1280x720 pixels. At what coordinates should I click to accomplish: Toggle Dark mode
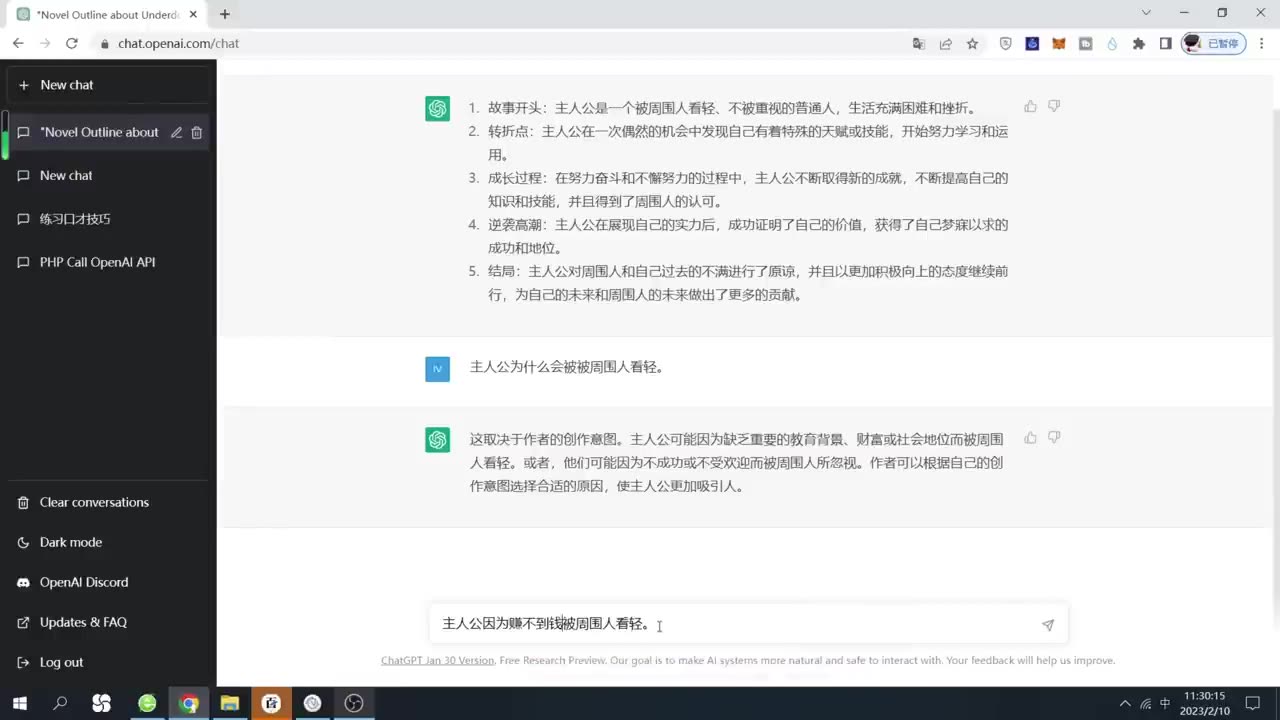[x=108, y=542]
